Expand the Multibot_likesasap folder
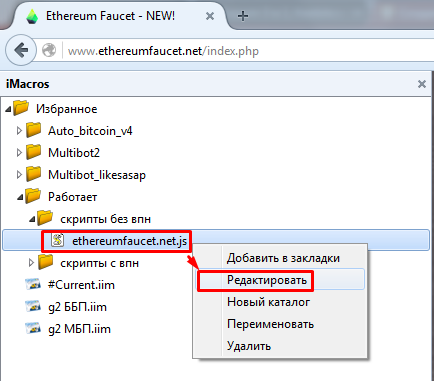 coord(19,175)
